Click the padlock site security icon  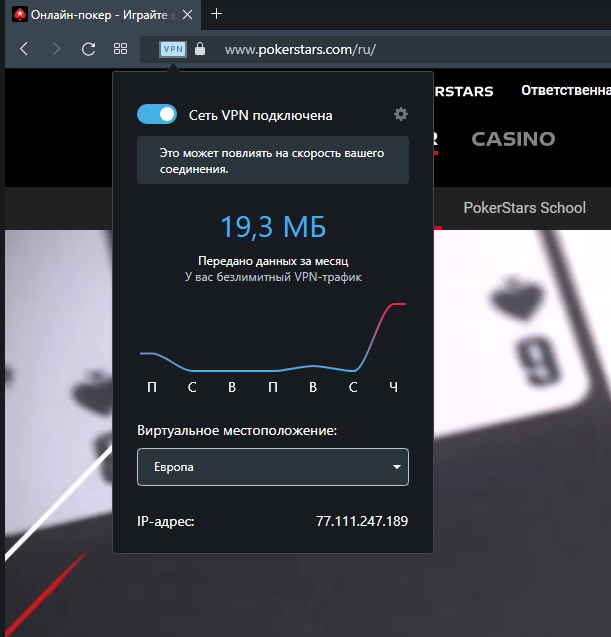click(x=199, y=49)
